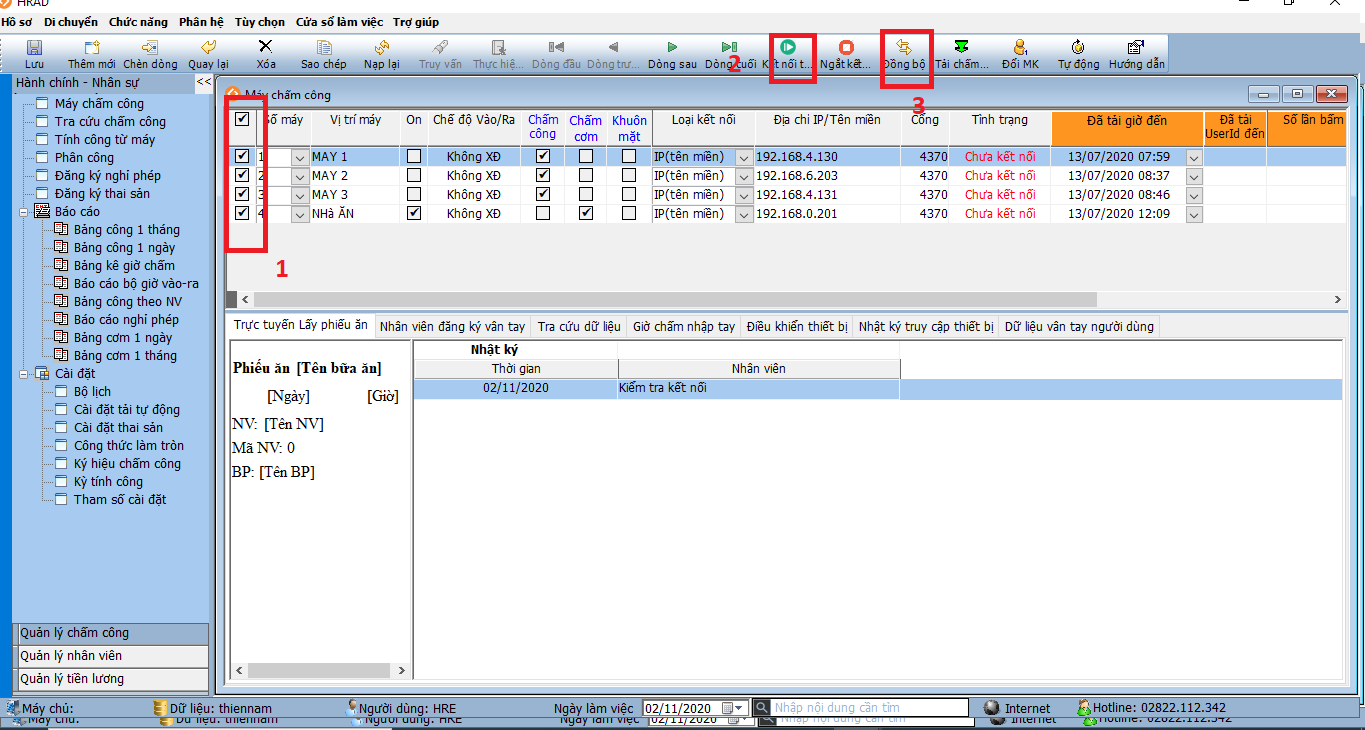The width and height of the screenshot is (1365, 730).
Task: Open the Ngày làm việc date dropdown
Action: pyautogui.click(x=739, y=708)
